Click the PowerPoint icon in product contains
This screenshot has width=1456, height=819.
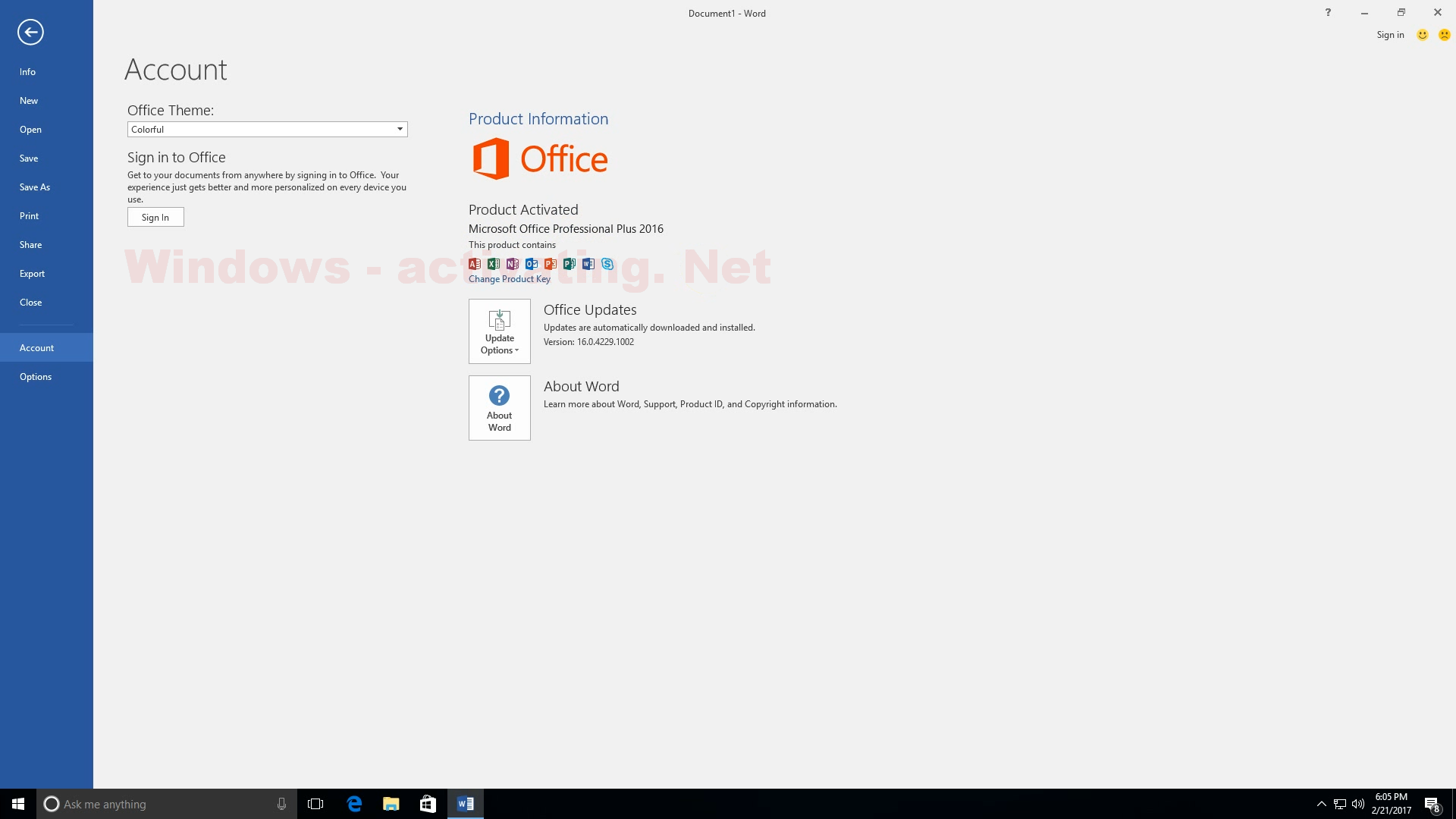[551, 263]
